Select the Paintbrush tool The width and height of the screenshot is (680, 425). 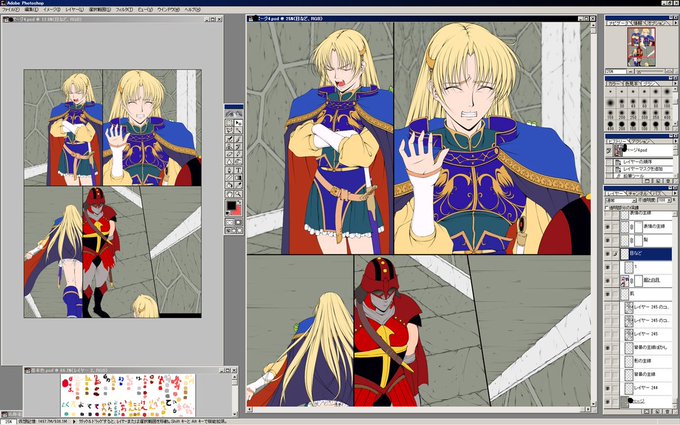click(238, 139)
